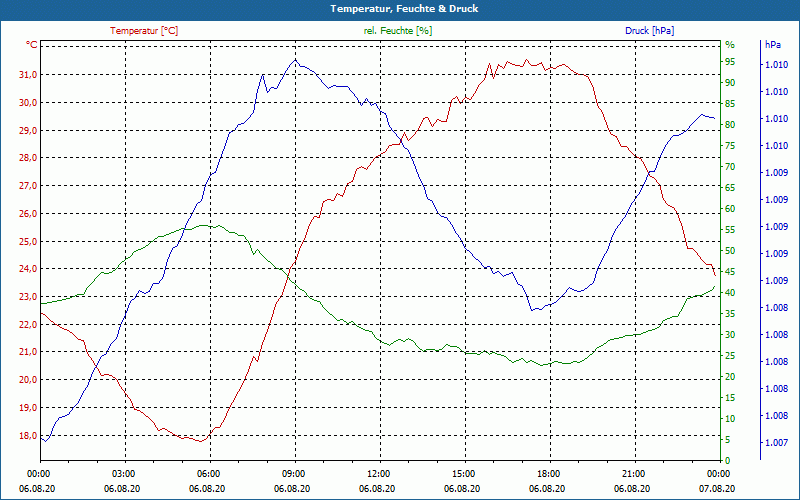
Task: Click the 65 humidity axis tick
Action: (730, 188)
